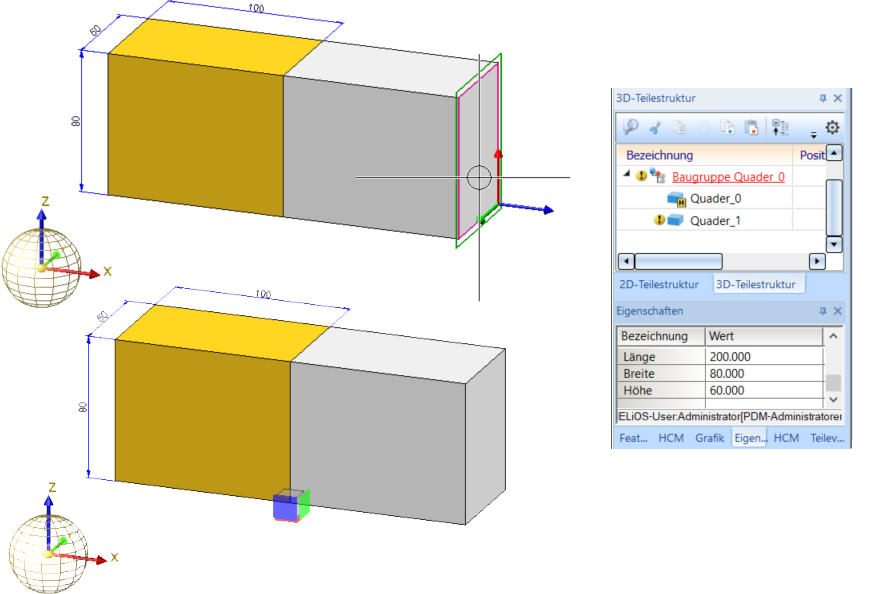Click the tree's horizontal scroll-left arrow
This screenshot has width=872, height=594.
point(626,261)
